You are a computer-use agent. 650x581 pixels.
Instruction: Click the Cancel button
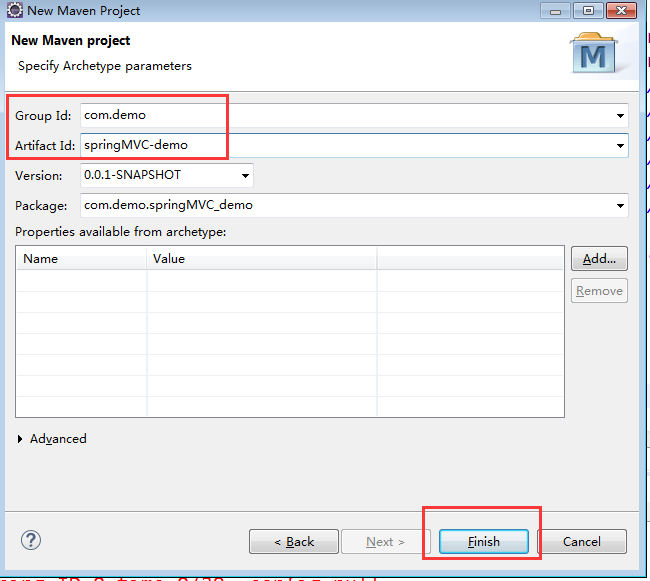[x=582, y=541]
